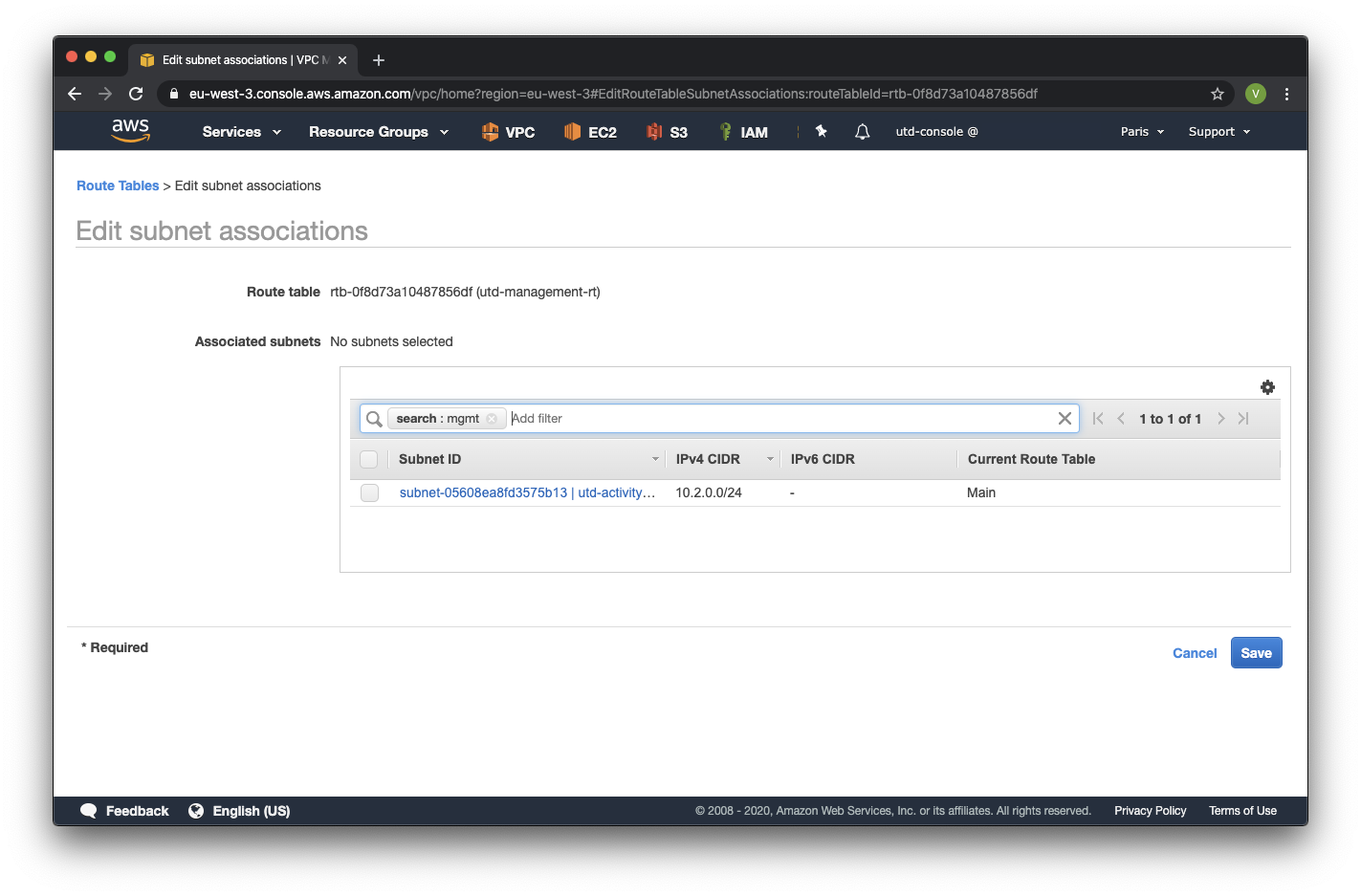Clear all filters with X icon

click(x=1065, y=419)
